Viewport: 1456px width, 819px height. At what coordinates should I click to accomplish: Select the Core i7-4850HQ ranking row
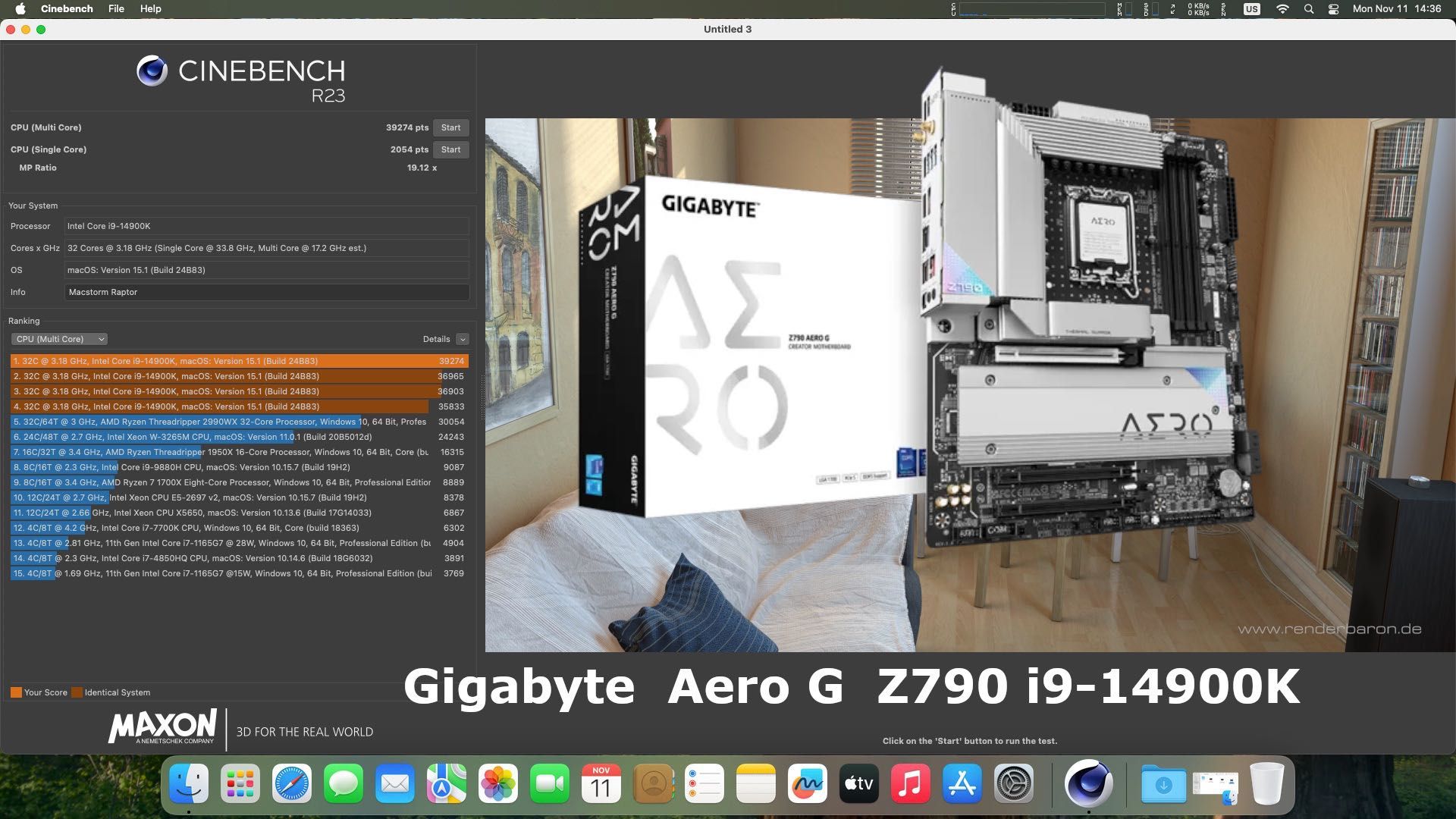pos(240,558)
